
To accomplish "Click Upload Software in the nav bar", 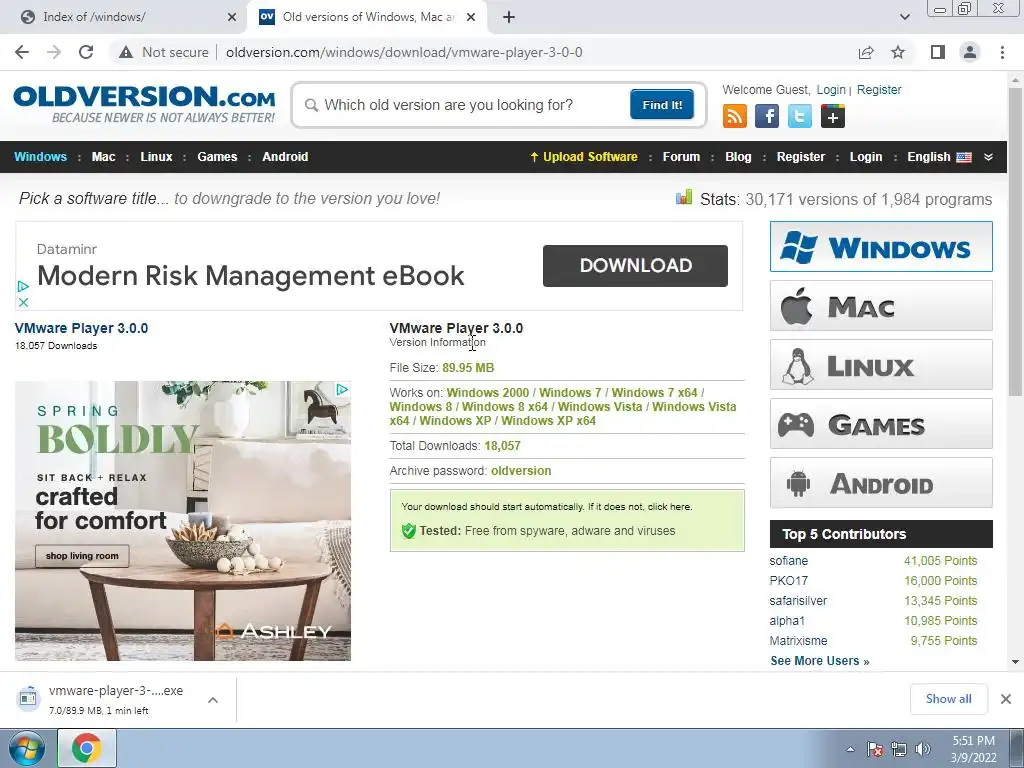I will click(x=584, y=157).
